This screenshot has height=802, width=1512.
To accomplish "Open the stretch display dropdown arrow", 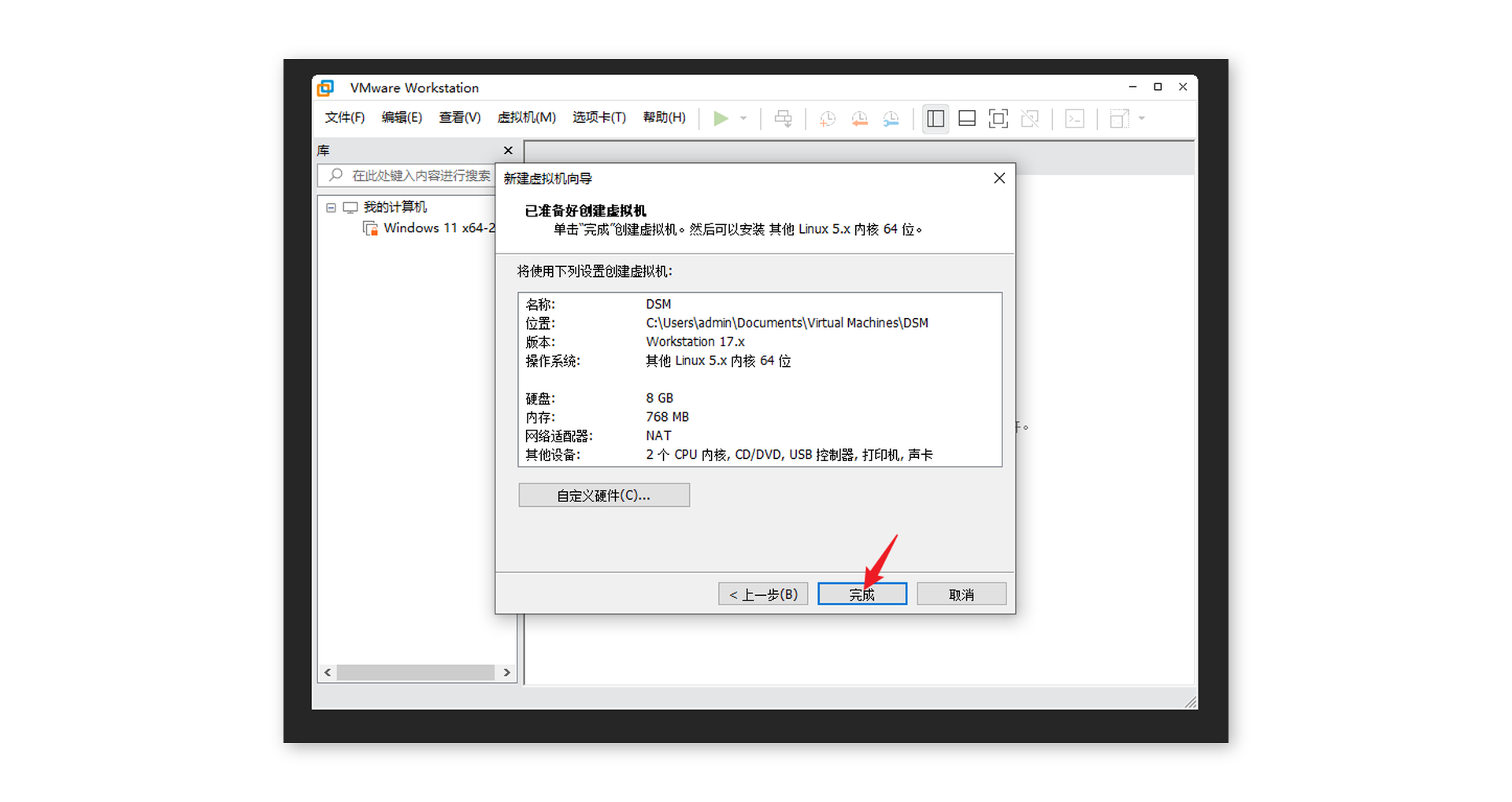I will (1142, 118).
